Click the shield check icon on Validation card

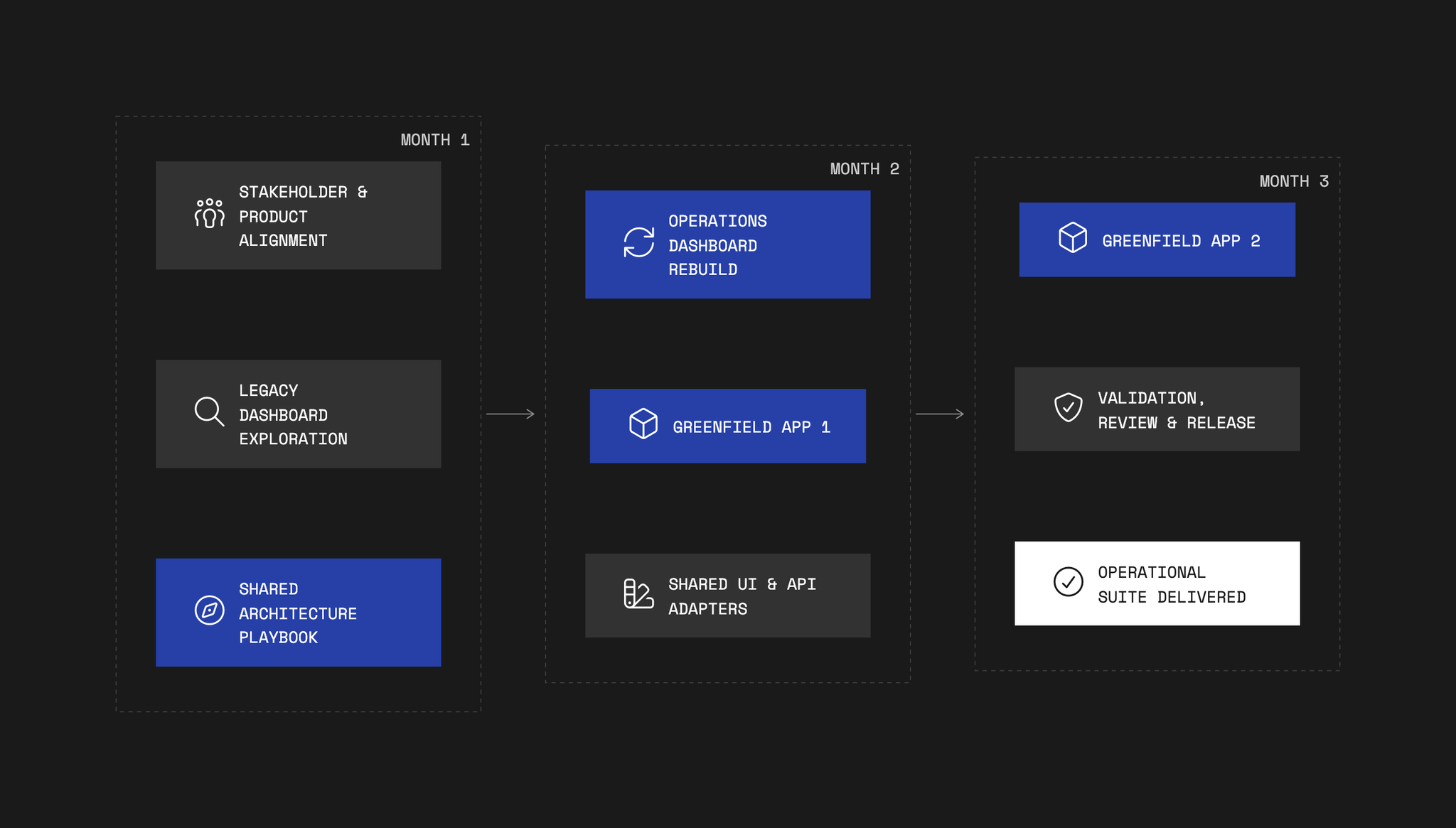pyautogui.click(x=1068, y=407)
